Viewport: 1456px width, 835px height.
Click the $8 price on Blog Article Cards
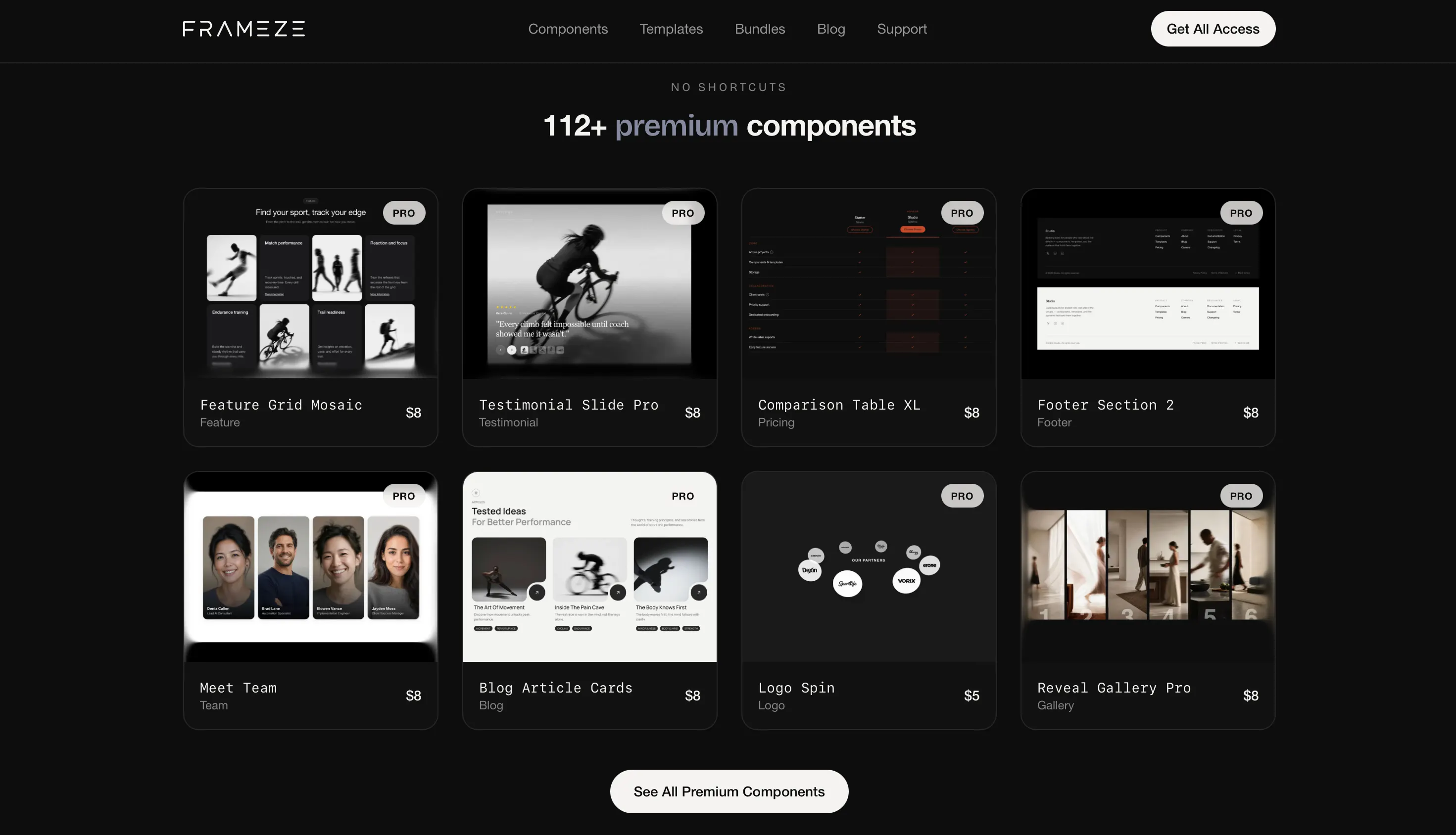coord(692,695)
